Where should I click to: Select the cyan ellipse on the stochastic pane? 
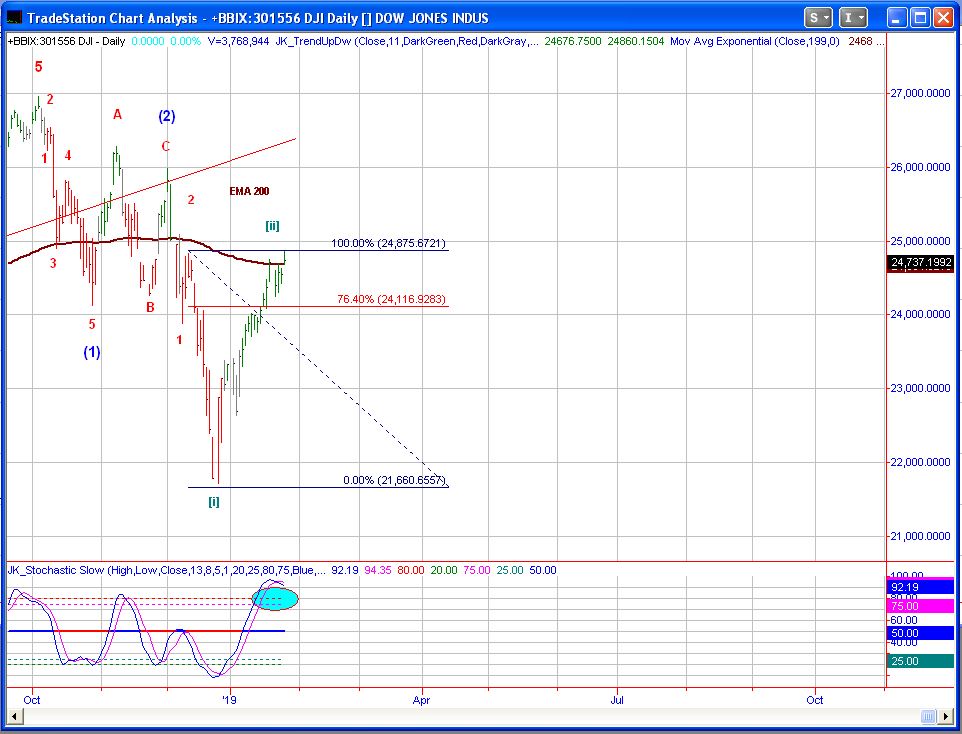coord(275,598)
